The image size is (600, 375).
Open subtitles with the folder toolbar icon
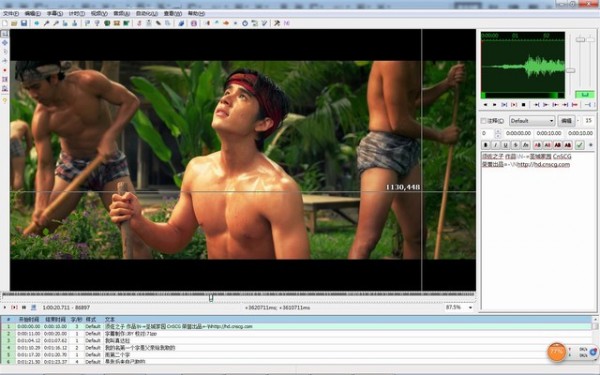click(14, 23)
